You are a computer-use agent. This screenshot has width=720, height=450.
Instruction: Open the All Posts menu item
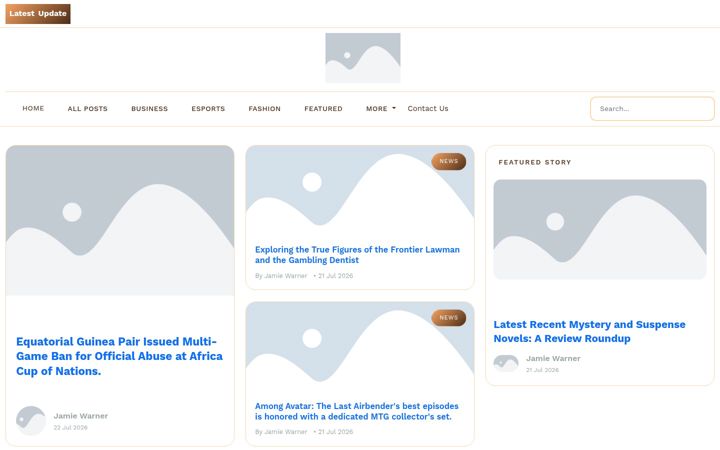(87, 109)
